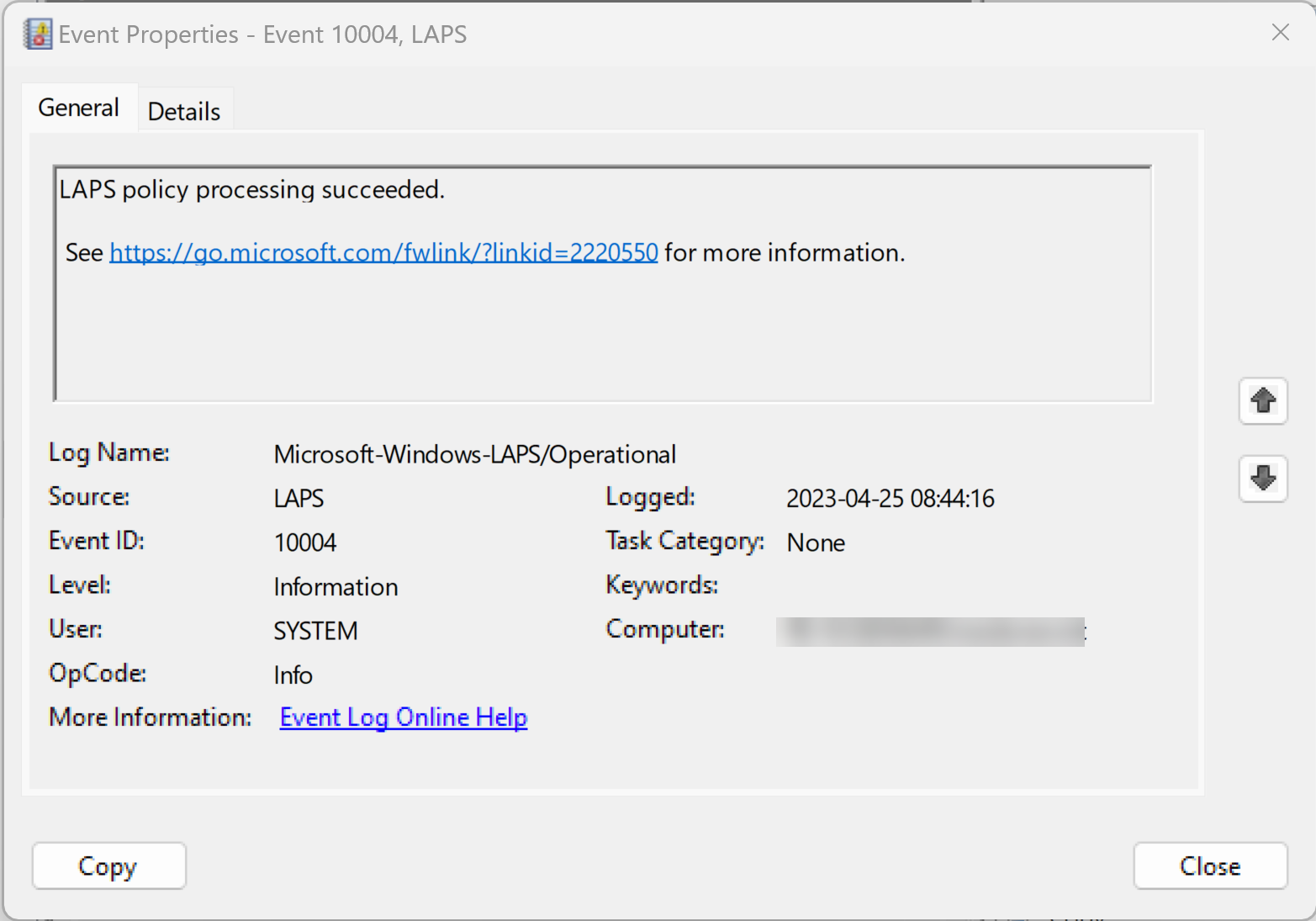Open the Event Log Online Help link

403,717
